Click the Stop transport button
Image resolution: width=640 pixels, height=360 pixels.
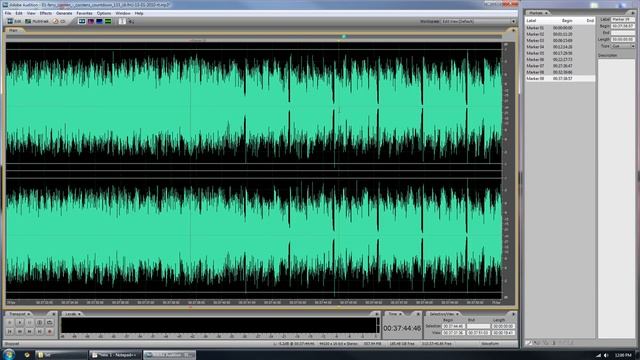pos(9,322)
